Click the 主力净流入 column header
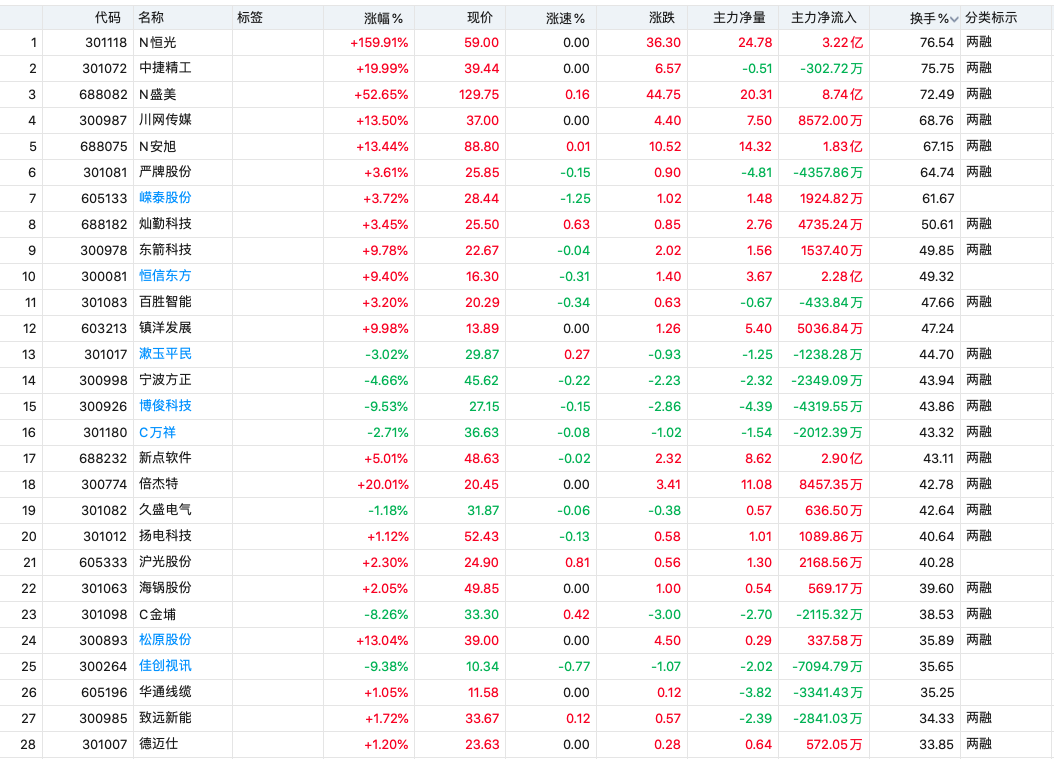The image size is (1054, 759). click(823, 17)
